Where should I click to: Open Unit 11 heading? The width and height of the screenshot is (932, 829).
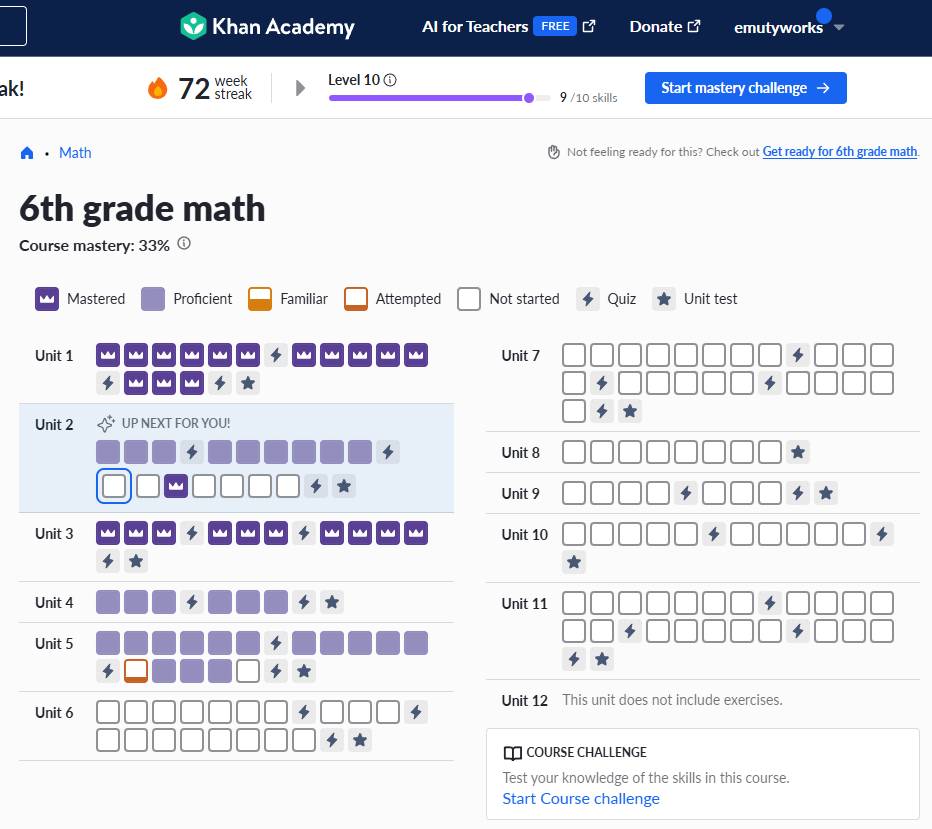pyautogui.click(x=524, y=604)
